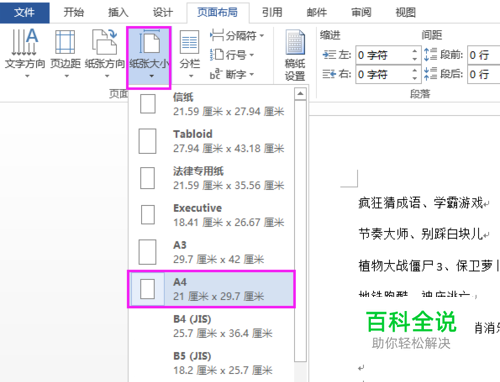Screen dimensions: 500x382
Task: Select A4 paper size
Action: coord(211,289)
